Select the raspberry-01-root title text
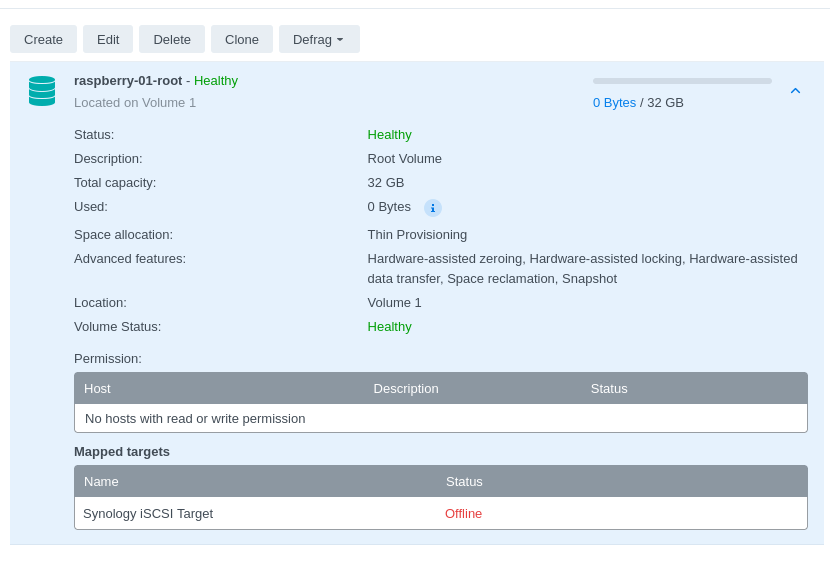The width and height of the screenshot is (830, 566). point(128,80)
